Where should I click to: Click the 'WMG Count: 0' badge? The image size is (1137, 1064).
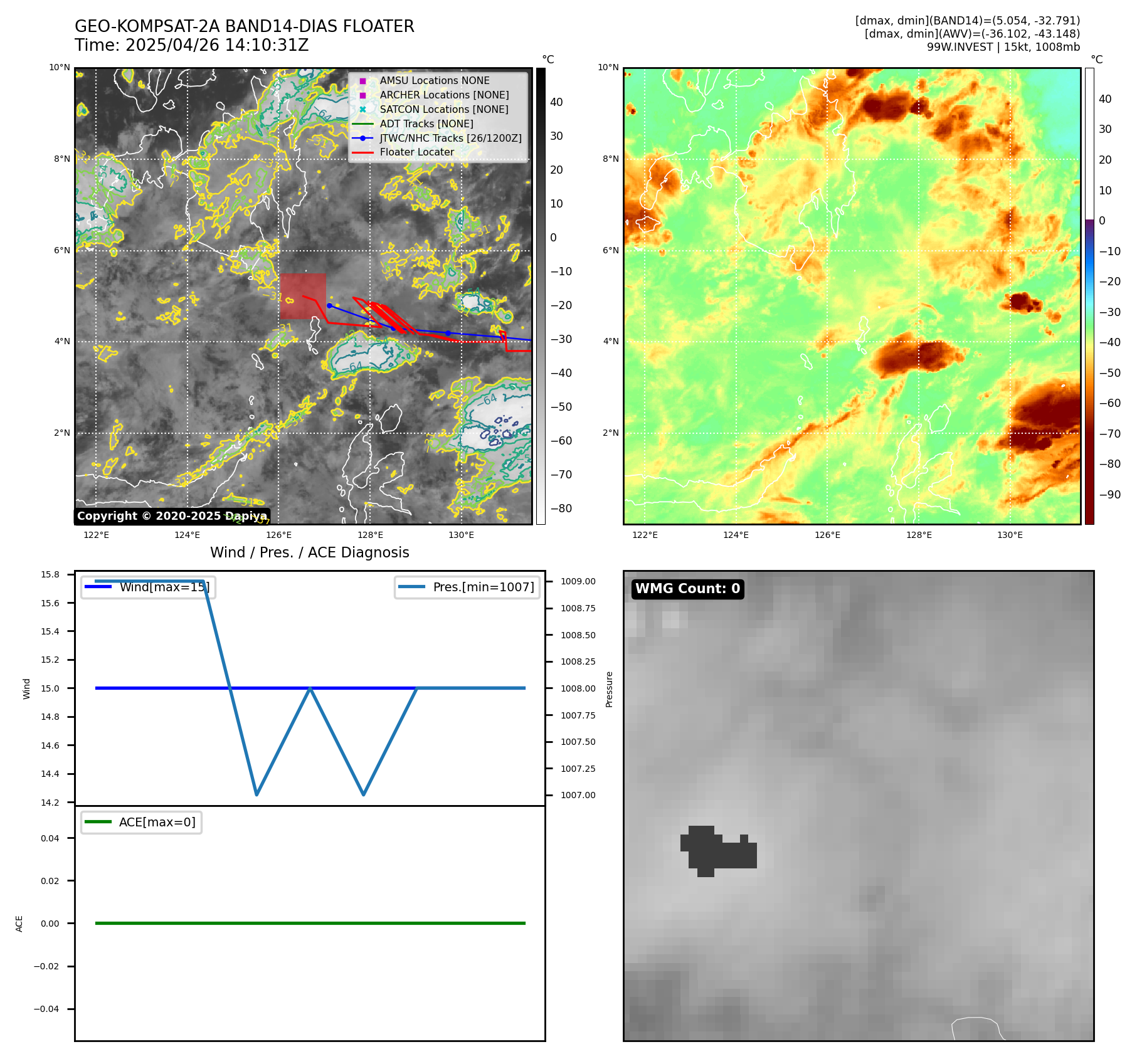tap(688, 589)
